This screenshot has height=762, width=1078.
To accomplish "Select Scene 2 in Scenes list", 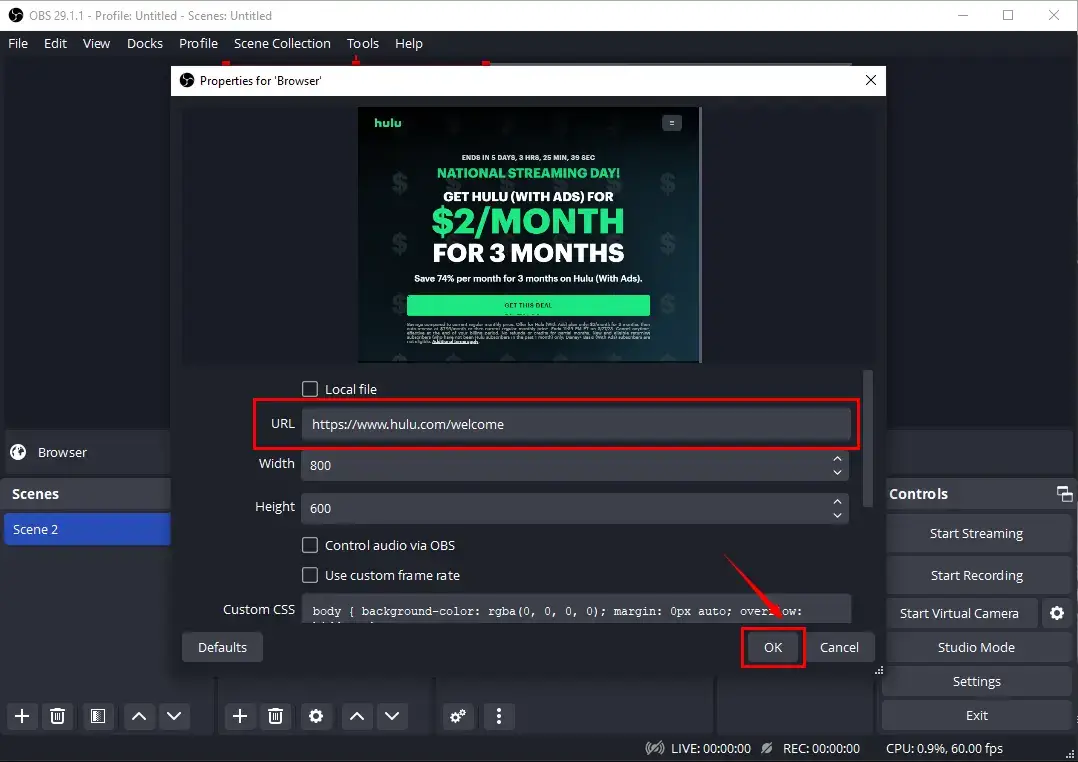I will (x=87, y=529).
